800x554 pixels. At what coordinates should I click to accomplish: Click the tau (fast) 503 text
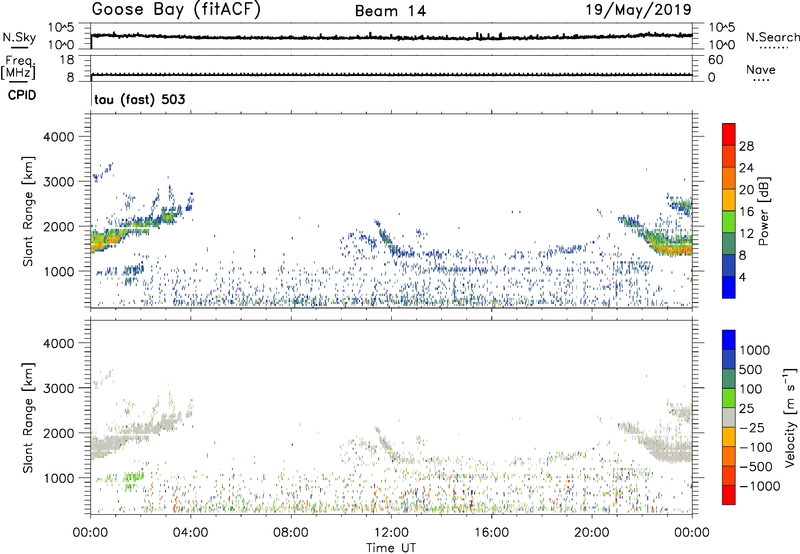(139, 99)
